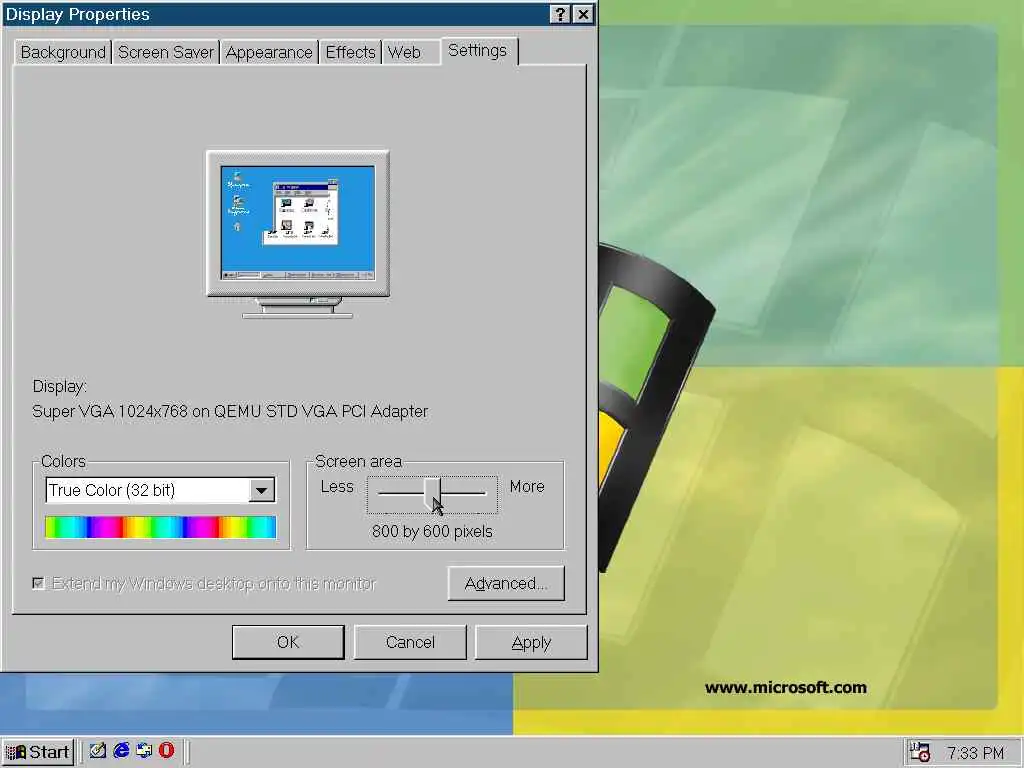
Task: Click the Apply button
Action: pyautogui.click(x=532, y=642)
